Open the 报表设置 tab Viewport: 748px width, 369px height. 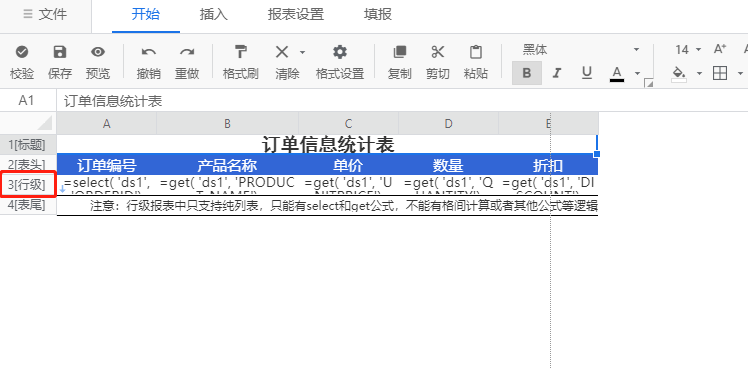[x=296, y=14]
